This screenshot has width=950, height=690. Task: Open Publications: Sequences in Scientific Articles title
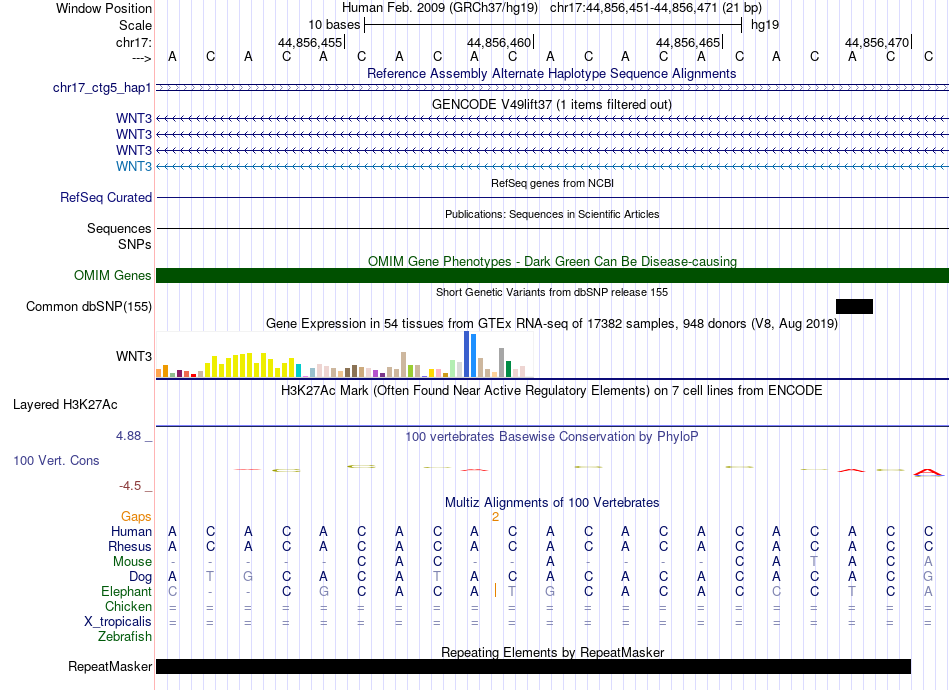point(552,214)
